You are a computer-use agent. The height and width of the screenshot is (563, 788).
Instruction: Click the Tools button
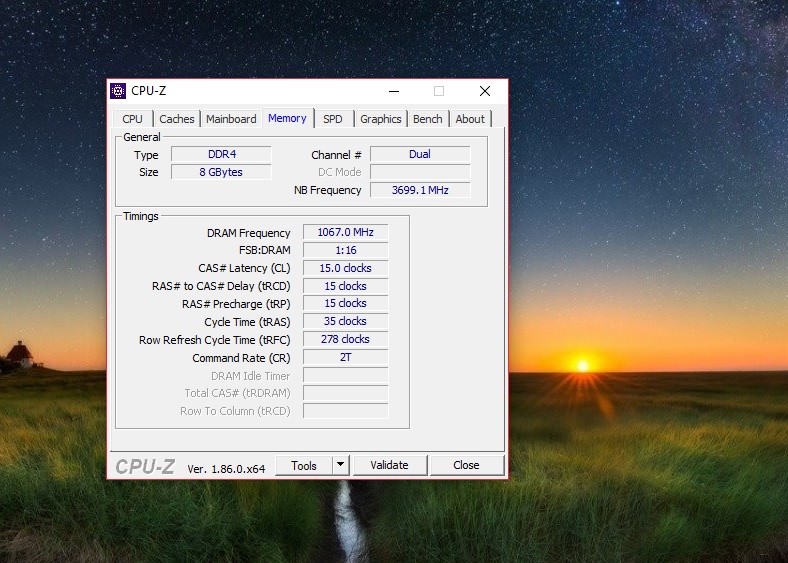click(x=304, y=465)
